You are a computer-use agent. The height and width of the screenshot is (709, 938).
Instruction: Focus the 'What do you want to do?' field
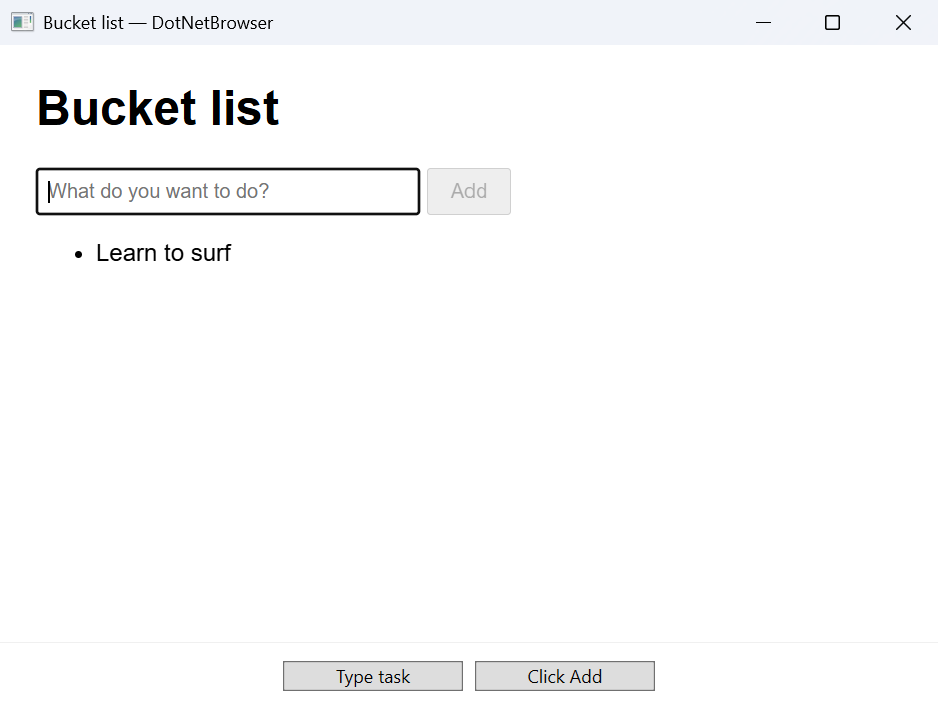(x=228, y=191)
